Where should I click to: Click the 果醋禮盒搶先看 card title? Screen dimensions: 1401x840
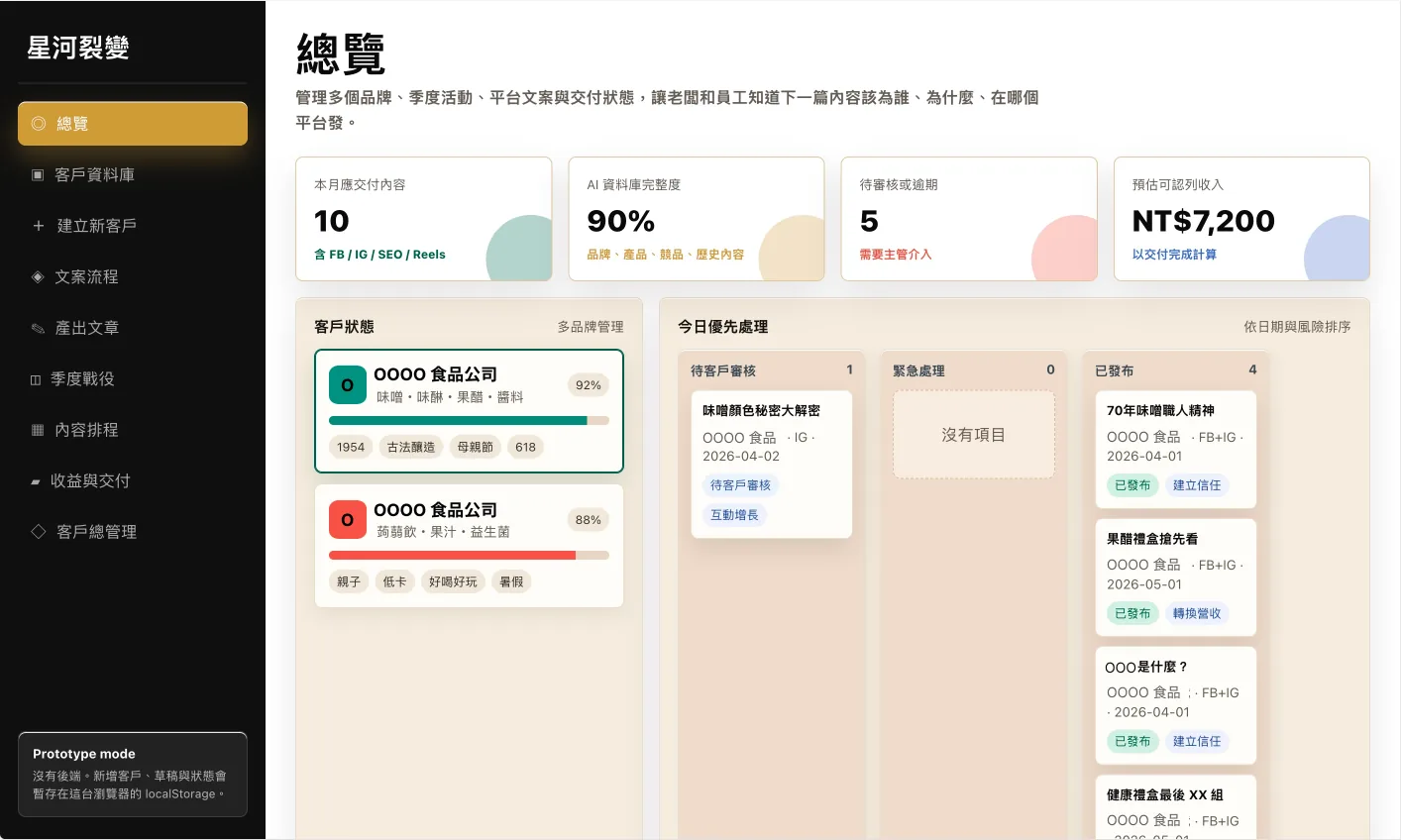(1152, 539)
